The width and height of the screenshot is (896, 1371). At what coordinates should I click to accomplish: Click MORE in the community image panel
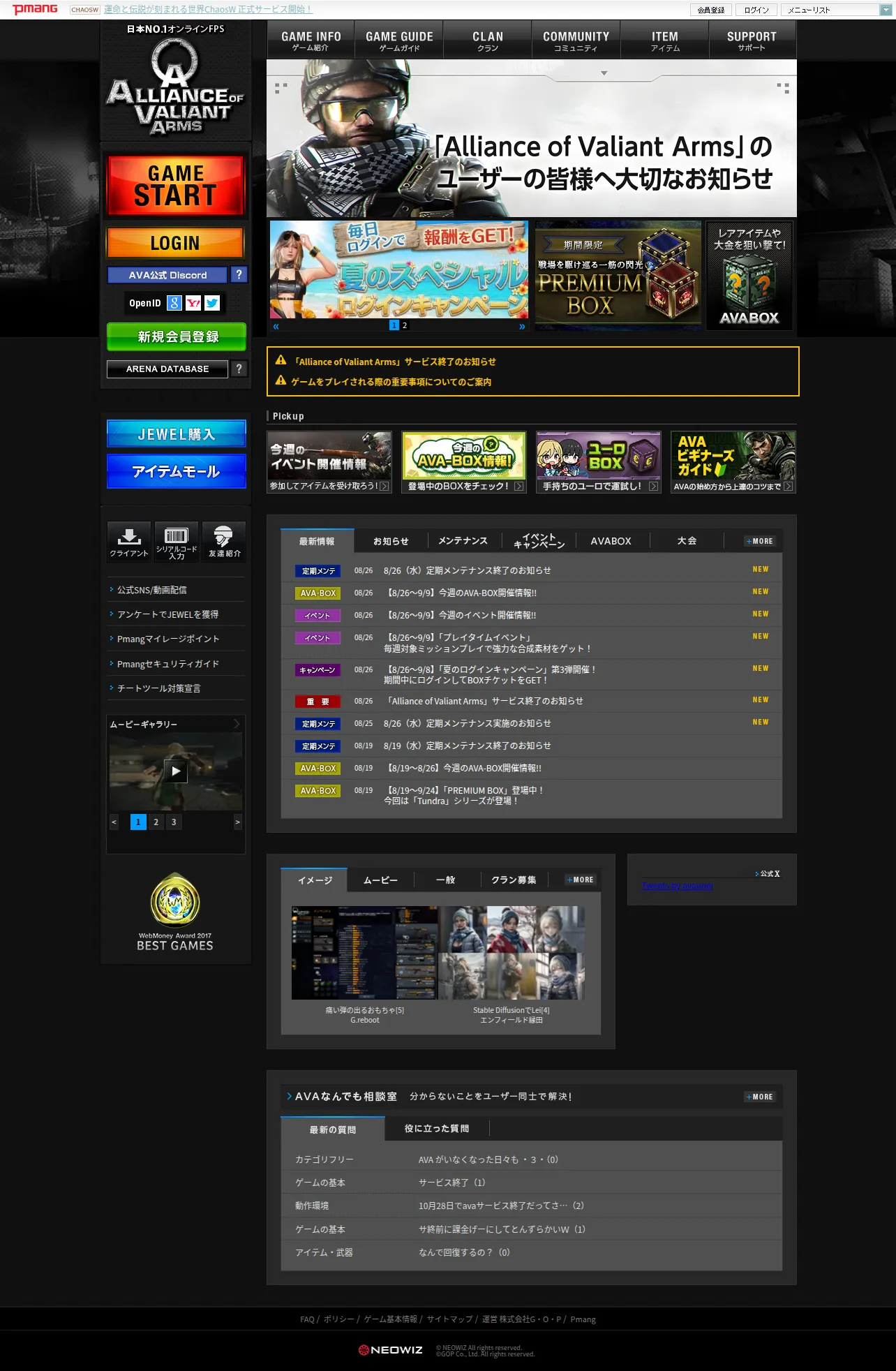581,880
